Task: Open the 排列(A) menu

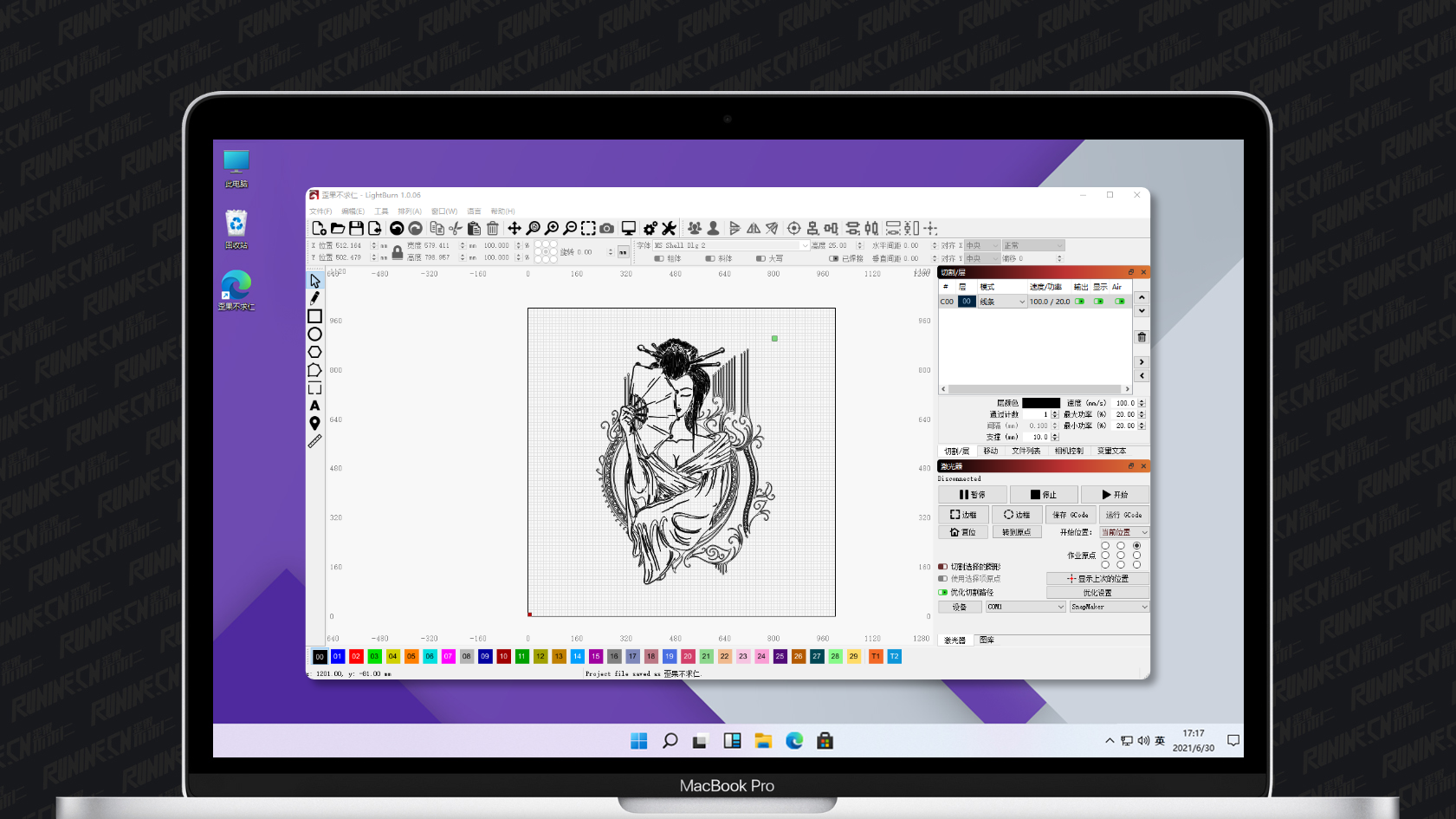Action: coord(410,211)
